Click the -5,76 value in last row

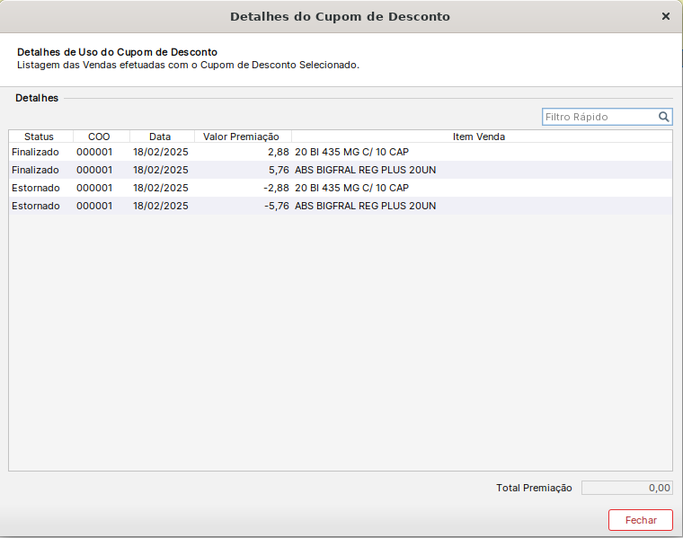pyautogui.click(x=276, y=206)
